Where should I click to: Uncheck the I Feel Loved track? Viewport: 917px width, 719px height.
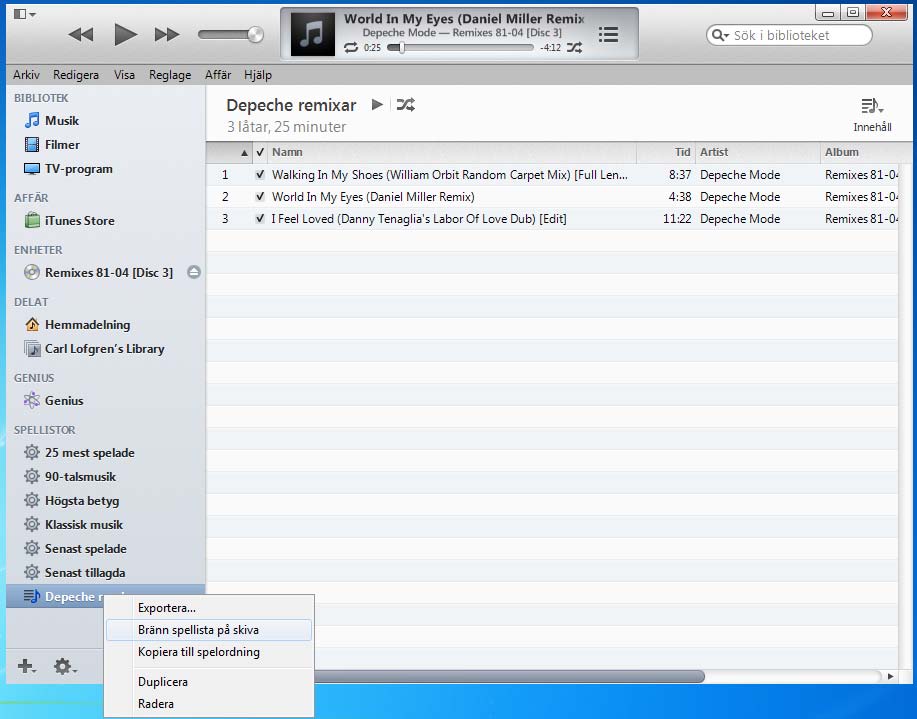pyautogui.click(x=260, y=218)
